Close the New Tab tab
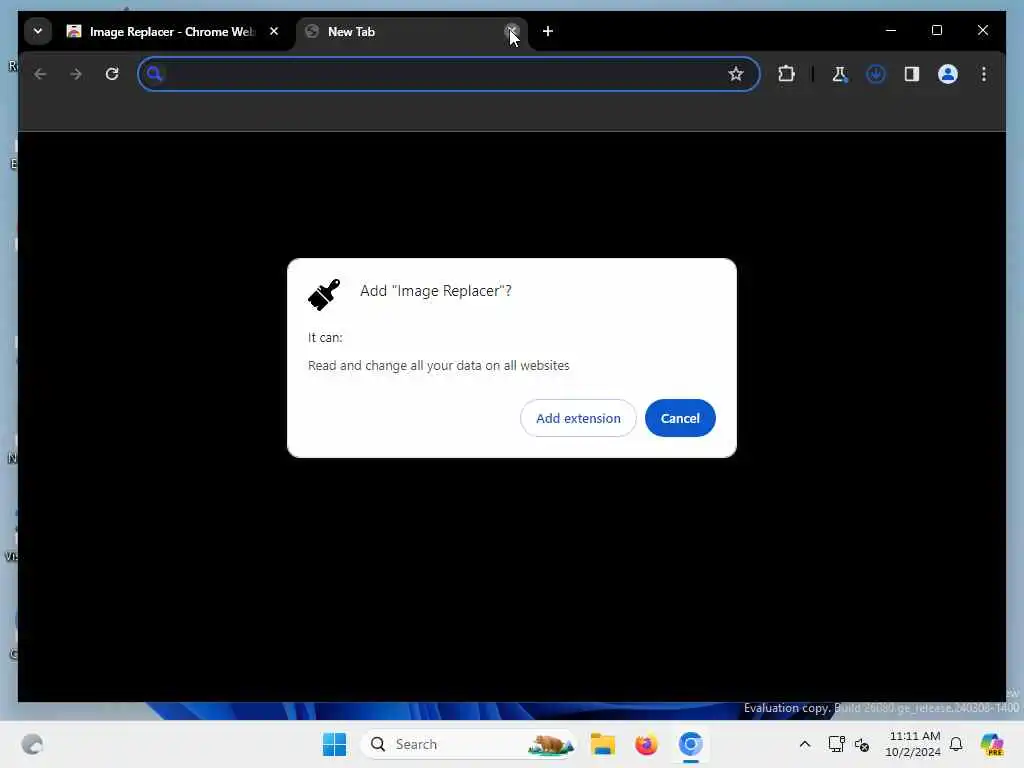The image size is (1024, 768). [511, 31]
